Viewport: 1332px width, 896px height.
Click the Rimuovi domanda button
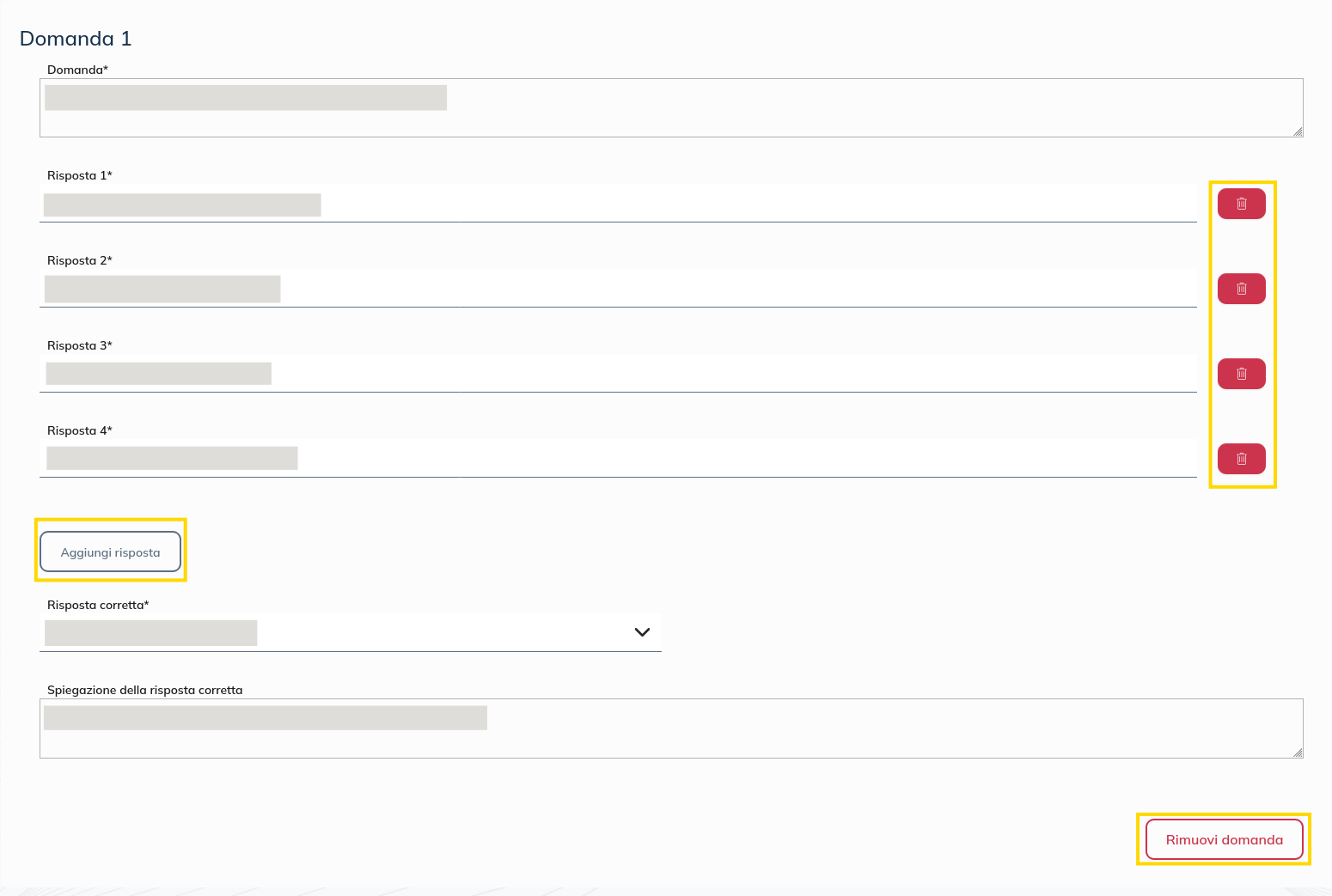point(1223,839)
